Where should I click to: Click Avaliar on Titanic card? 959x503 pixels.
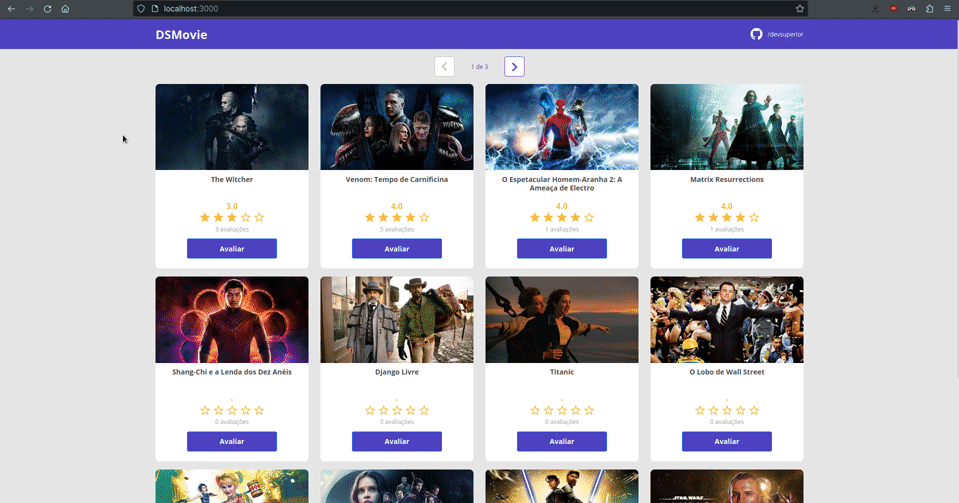562,441
